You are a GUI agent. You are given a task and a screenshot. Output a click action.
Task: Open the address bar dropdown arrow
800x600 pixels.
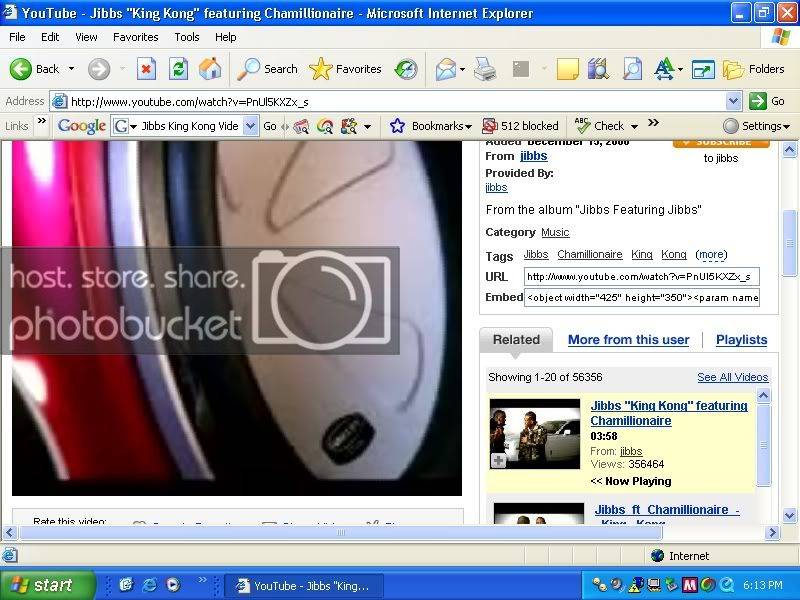click(x=733, y=101)
